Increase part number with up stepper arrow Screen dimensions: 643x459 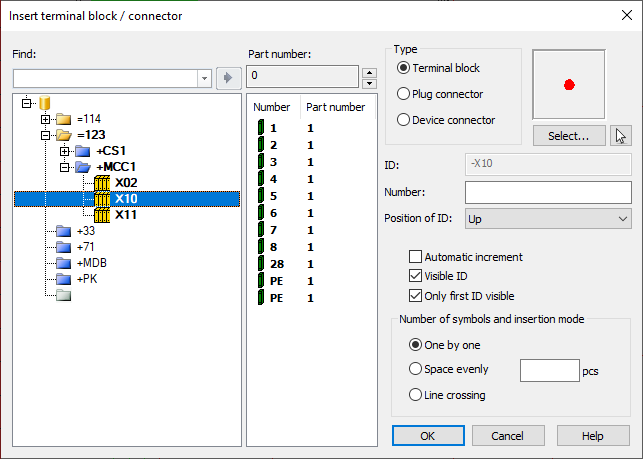(369, 73)
